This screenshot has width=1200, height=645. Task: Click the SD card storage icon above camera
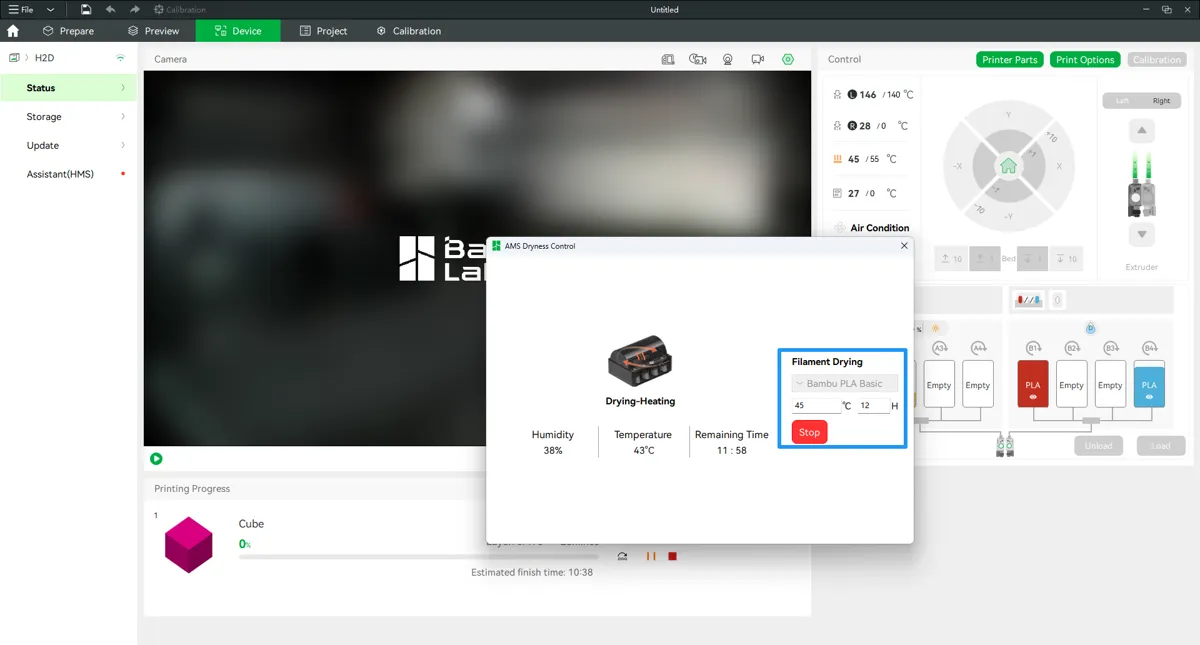coord(668,59)
